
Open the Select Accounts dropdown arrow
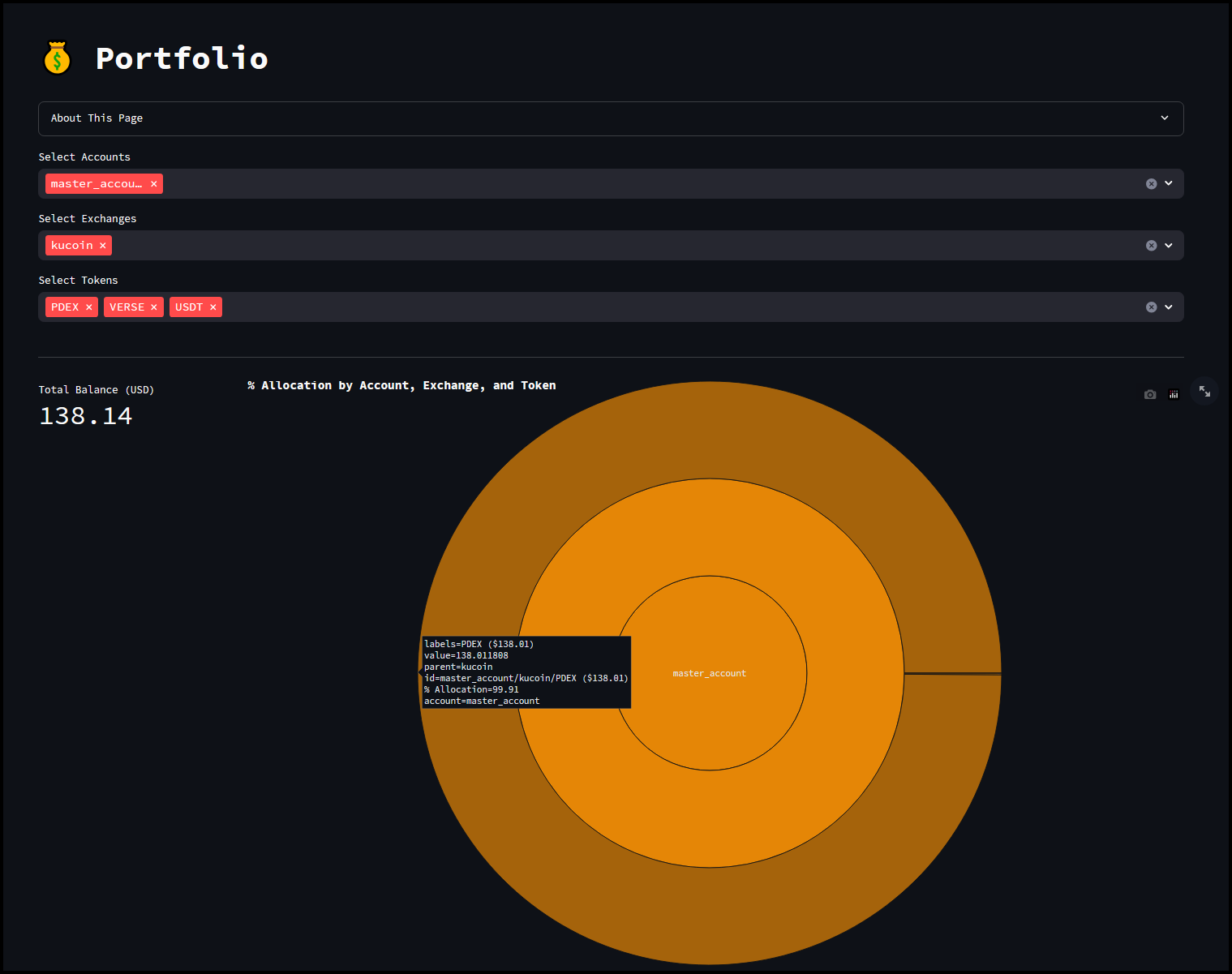[x=1169, y=183]
